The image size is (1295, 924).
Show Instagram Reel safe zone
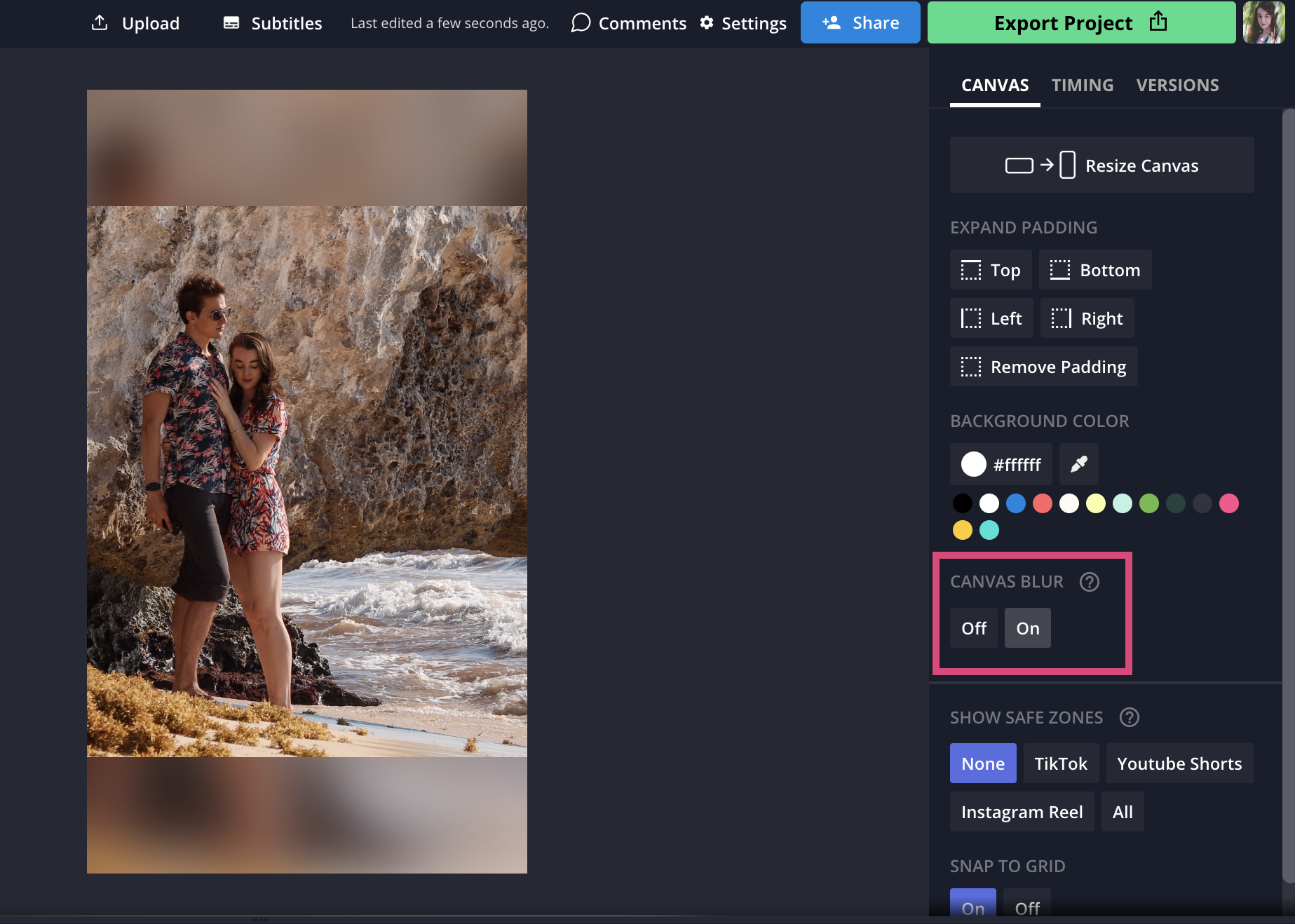pyautogui.click(x=1022, y=812)
